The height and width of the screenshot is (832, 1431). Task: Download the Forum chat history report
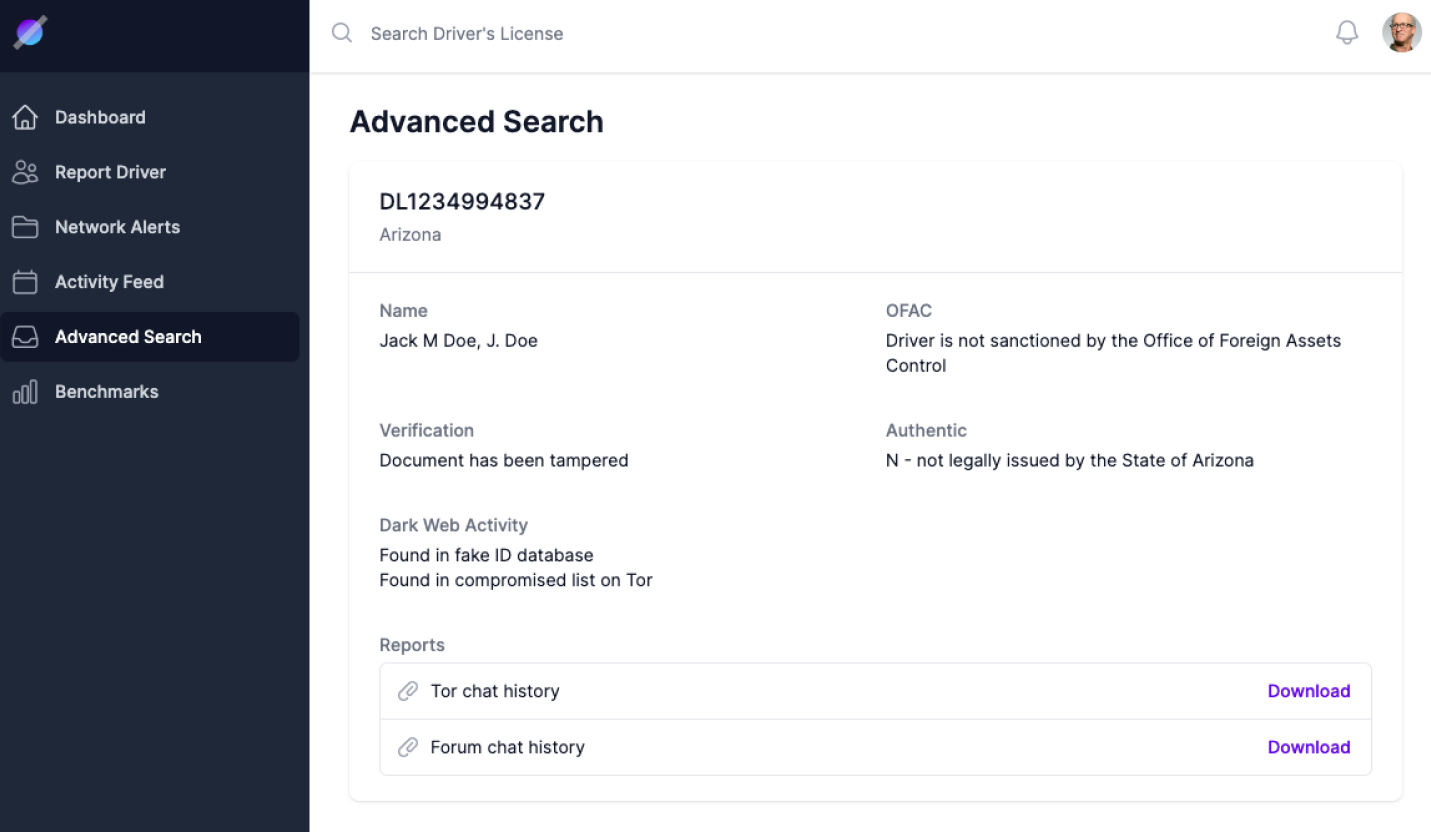1308,747
